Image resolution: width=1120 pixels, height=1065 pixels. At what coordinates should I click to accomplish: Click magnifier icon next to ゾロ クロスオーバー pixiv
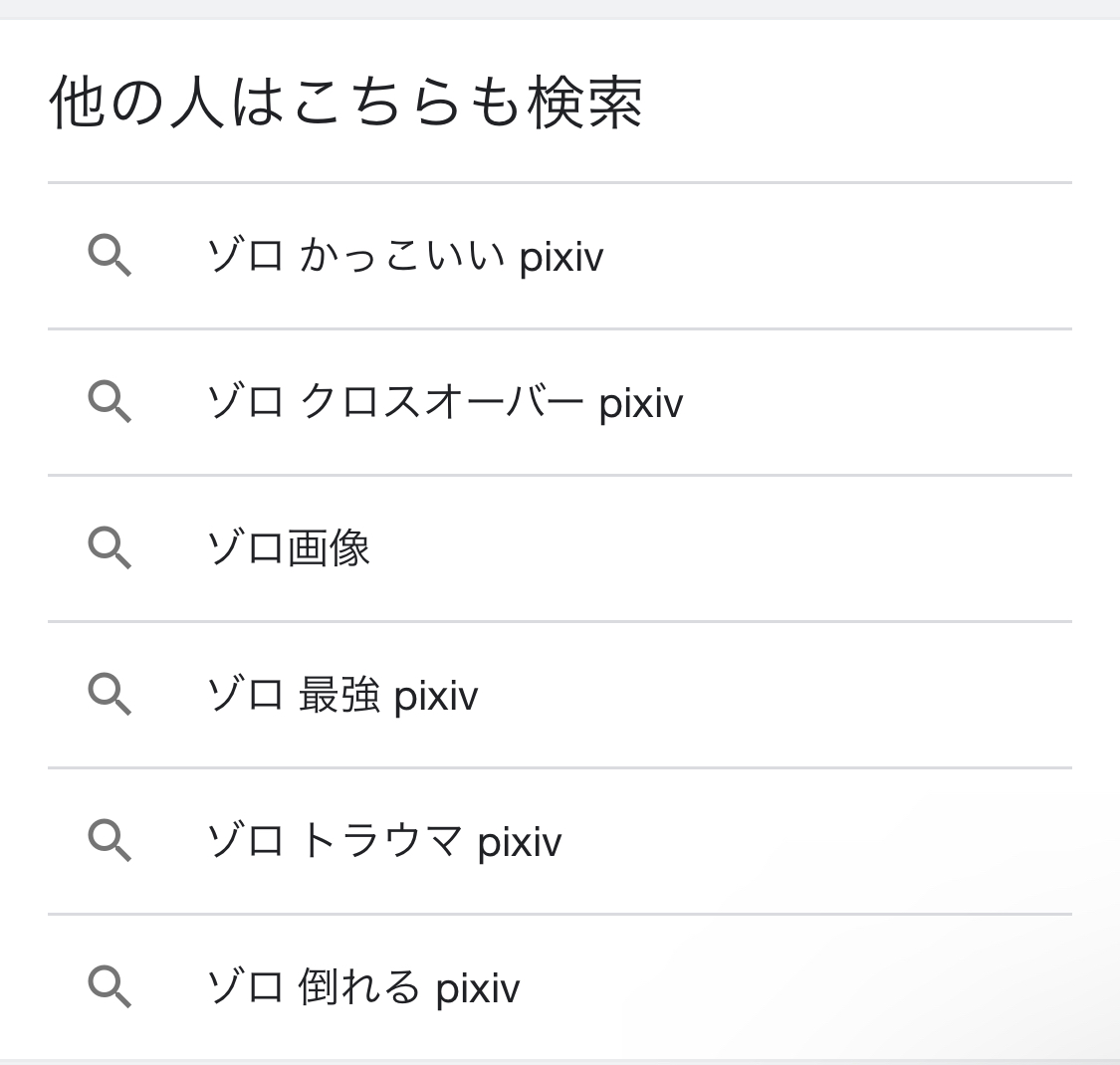pyautogui.click(x=110, y=402)
